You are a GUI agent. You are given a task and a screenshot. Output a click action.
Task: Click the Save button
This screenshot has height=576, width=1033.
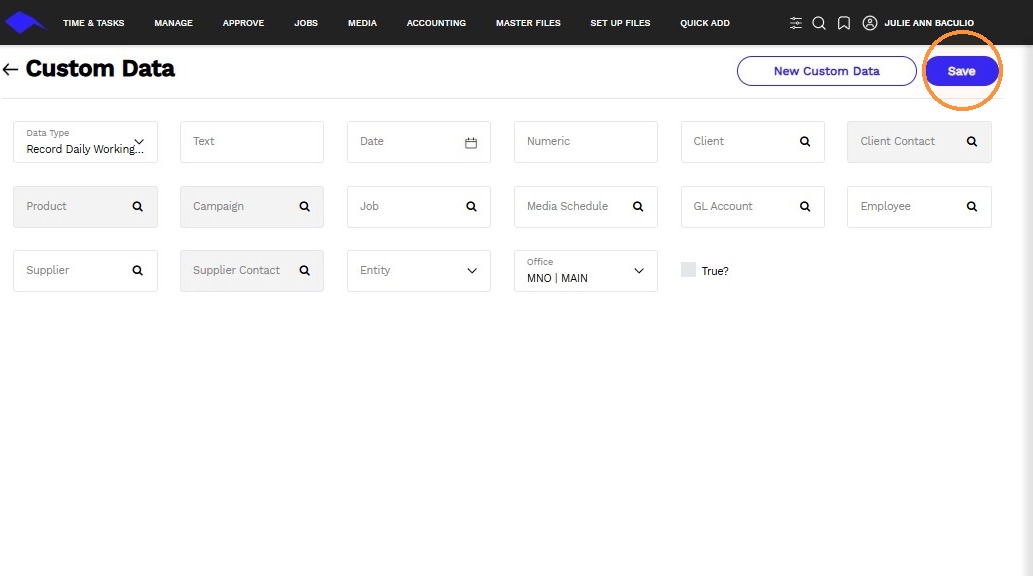click(962, 71)
